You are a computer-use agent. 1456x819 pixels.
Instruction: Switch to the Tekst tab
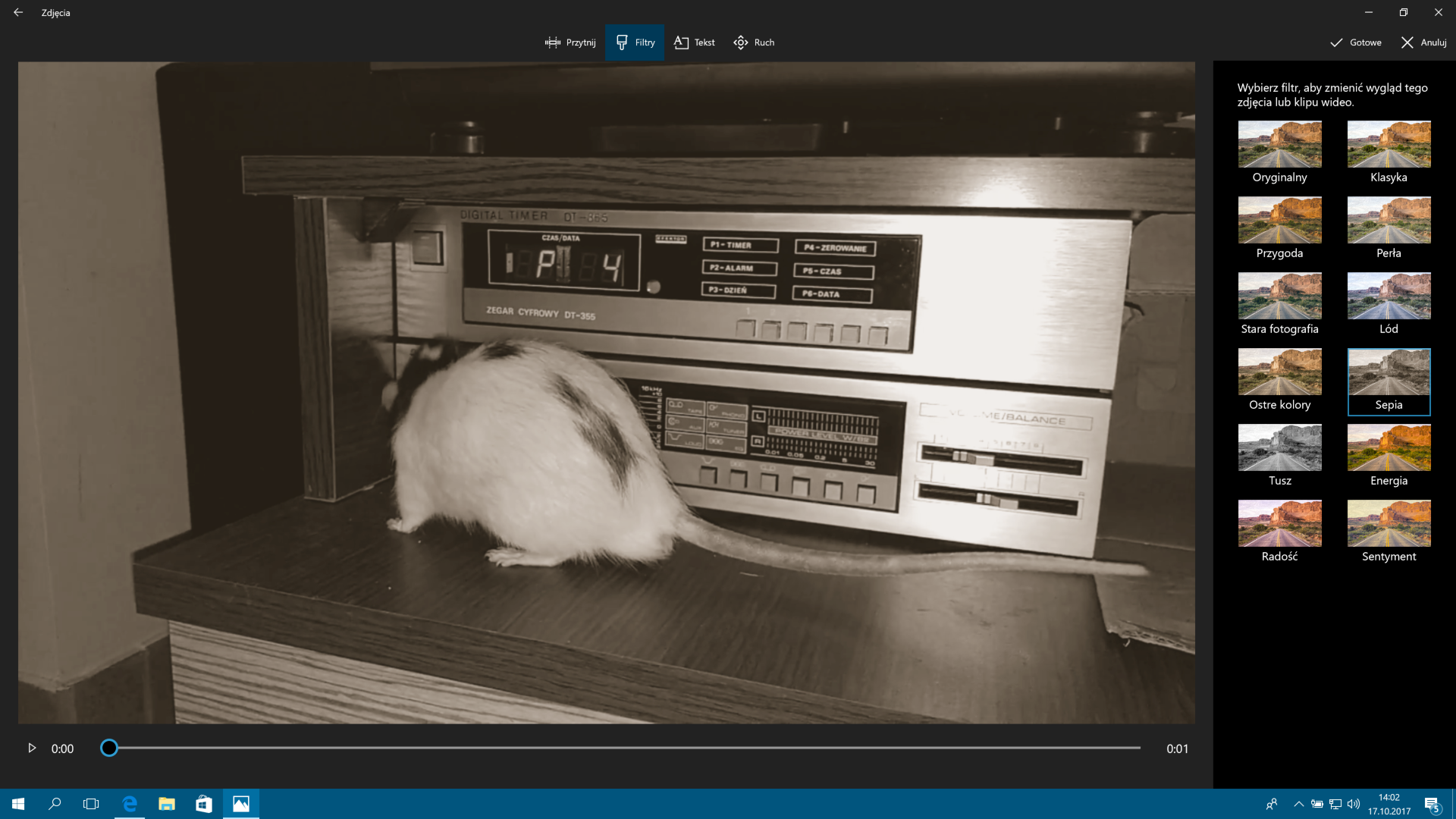coord(695,42)
